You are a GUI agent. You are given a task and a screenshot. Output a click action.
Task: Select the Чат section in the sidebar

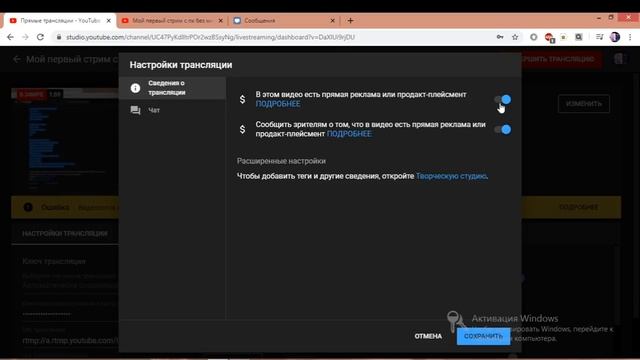(172, 110)
